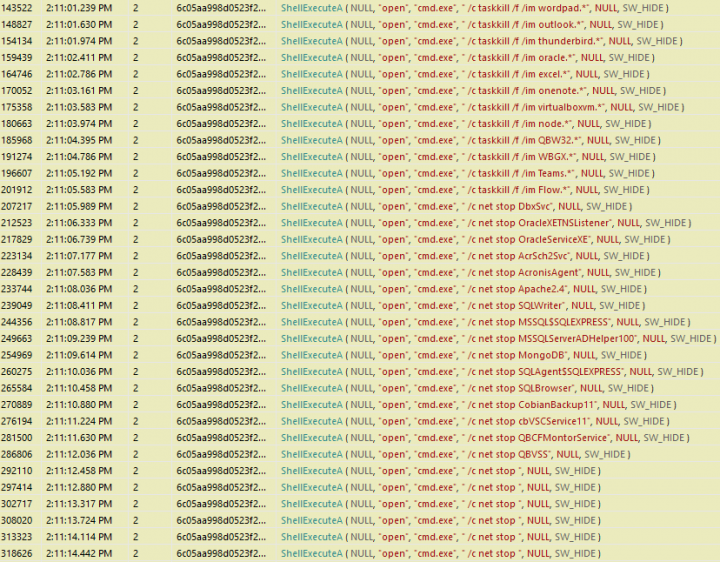The width and height of the screenshot is (720, 562).
Task: Click timestamp 2:11:14.442 PM
Action: point(79,553)
